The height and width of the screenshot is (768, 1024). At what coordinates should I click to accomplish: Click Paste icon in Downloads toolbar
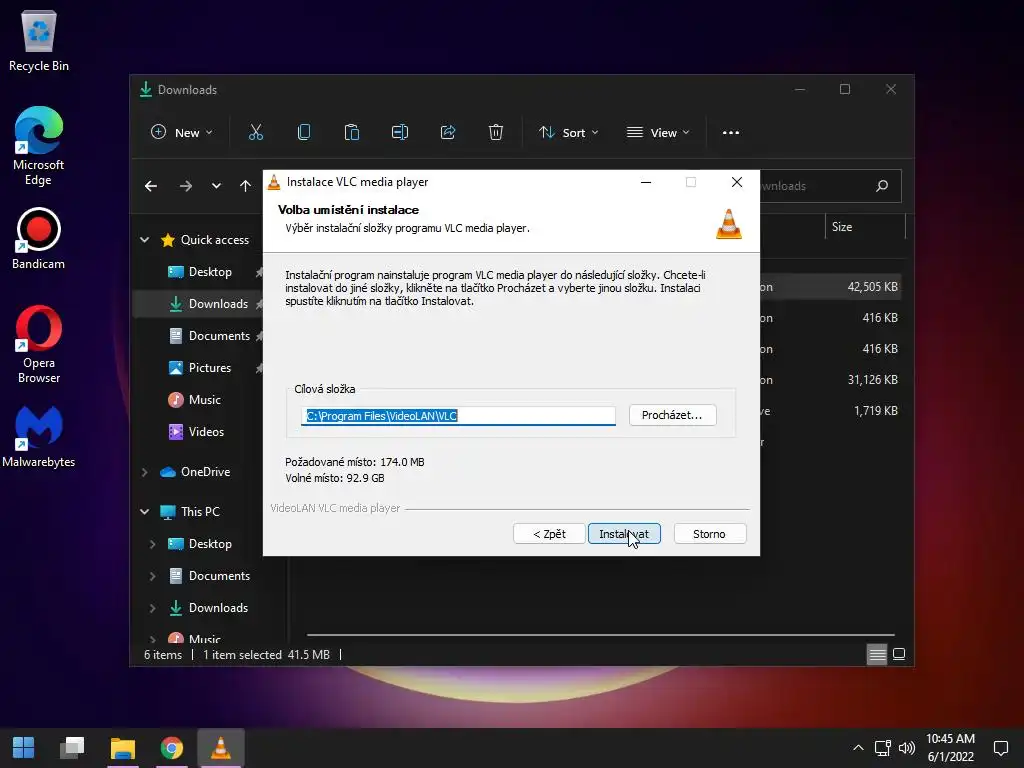pyautogui.click(x=352, y=133)
